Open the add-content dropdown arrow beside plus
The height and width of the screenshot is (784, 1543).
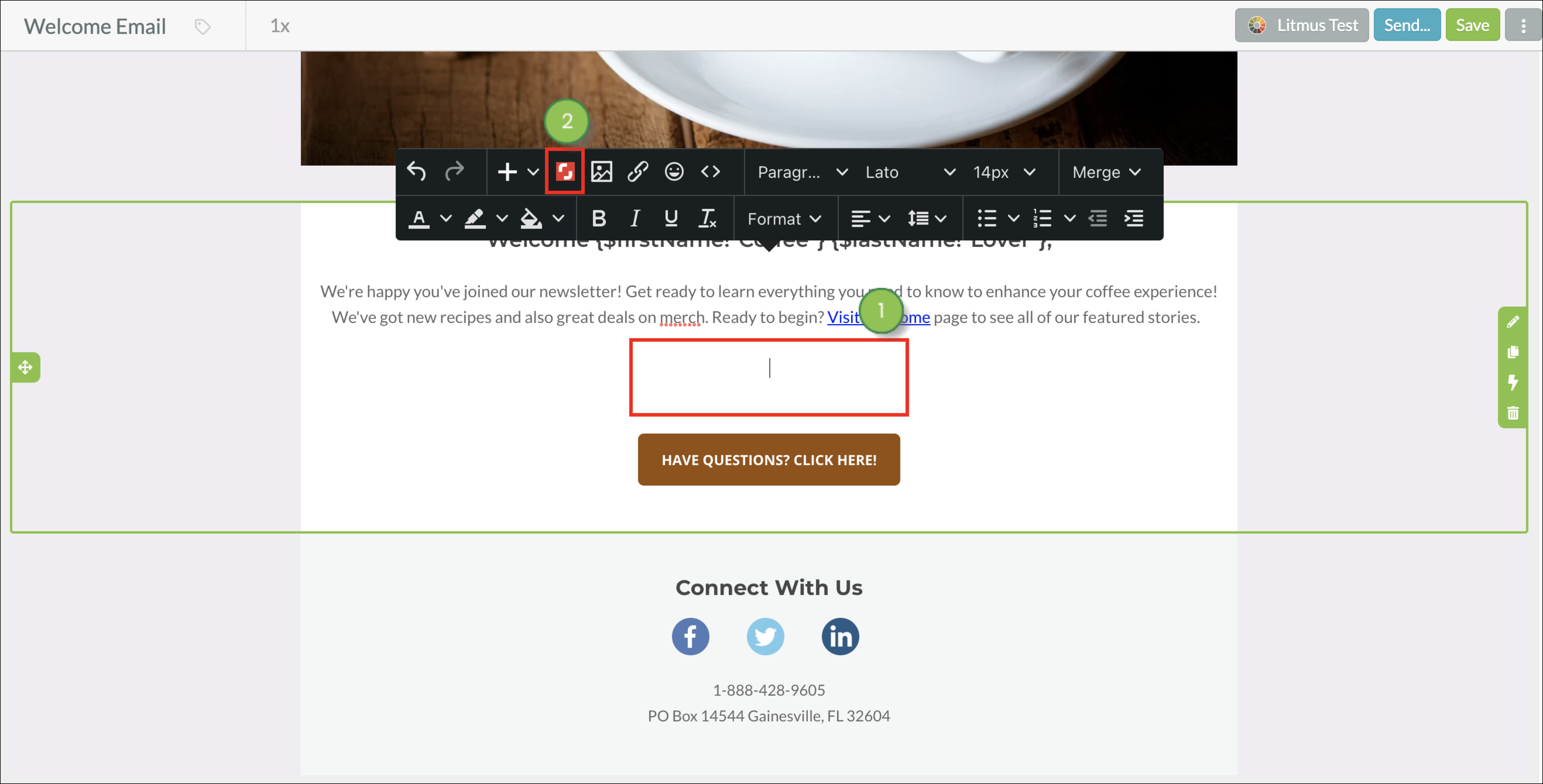point(533,172)
